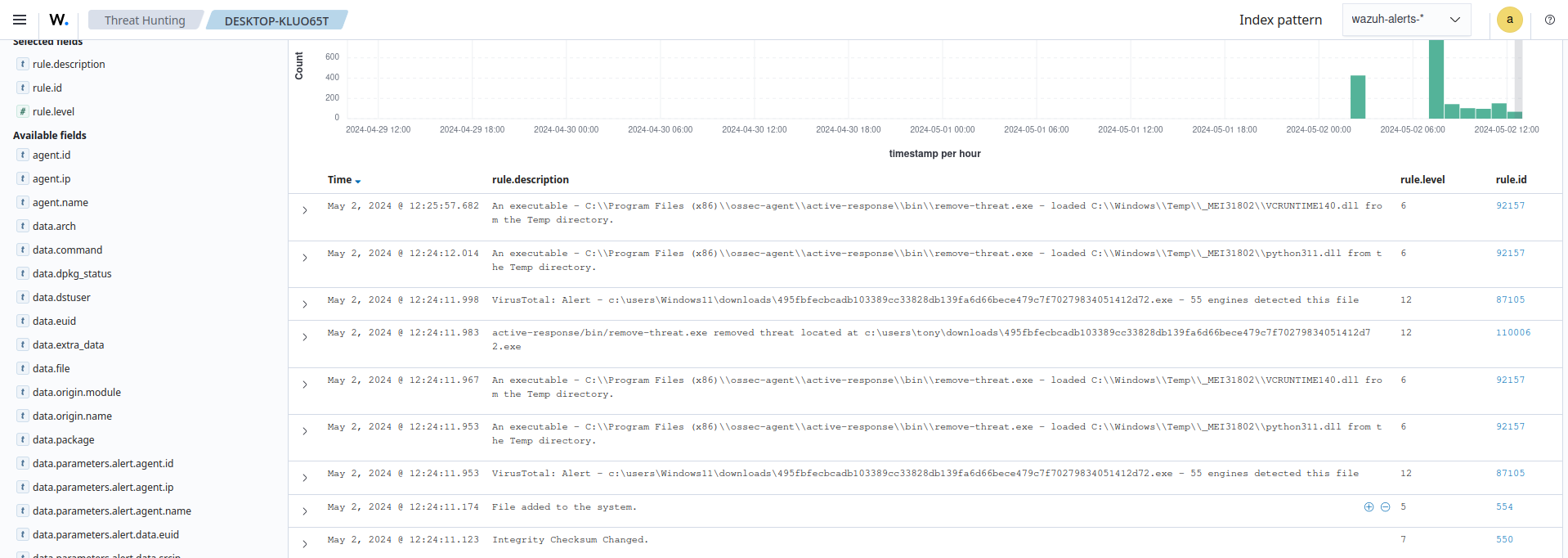Image resolution: width=1568 pixels, height=558 pixels.
Task: Go to Threat Hunting breadcrumb tab
Action: tap(145, 20)
